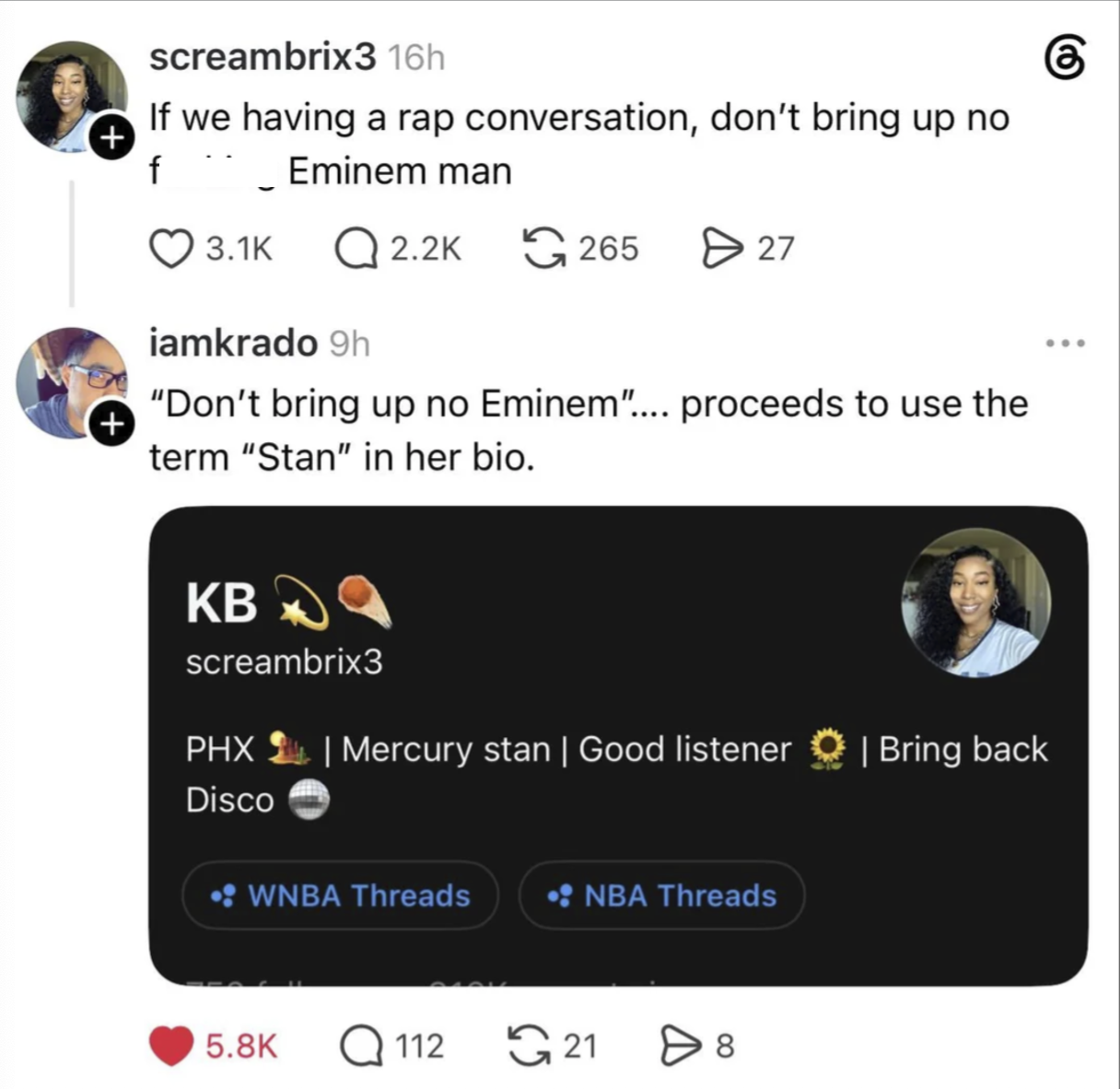
Task: Open iamkrado's avatar photo
Action: pos(72,382)
